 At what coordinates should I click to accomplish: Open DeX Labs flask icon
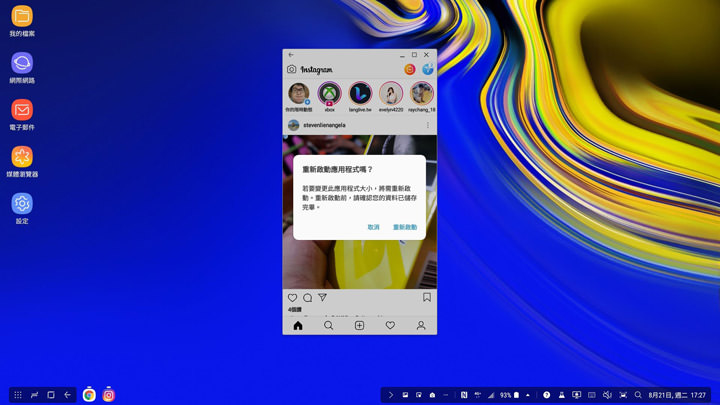[562, 395]
